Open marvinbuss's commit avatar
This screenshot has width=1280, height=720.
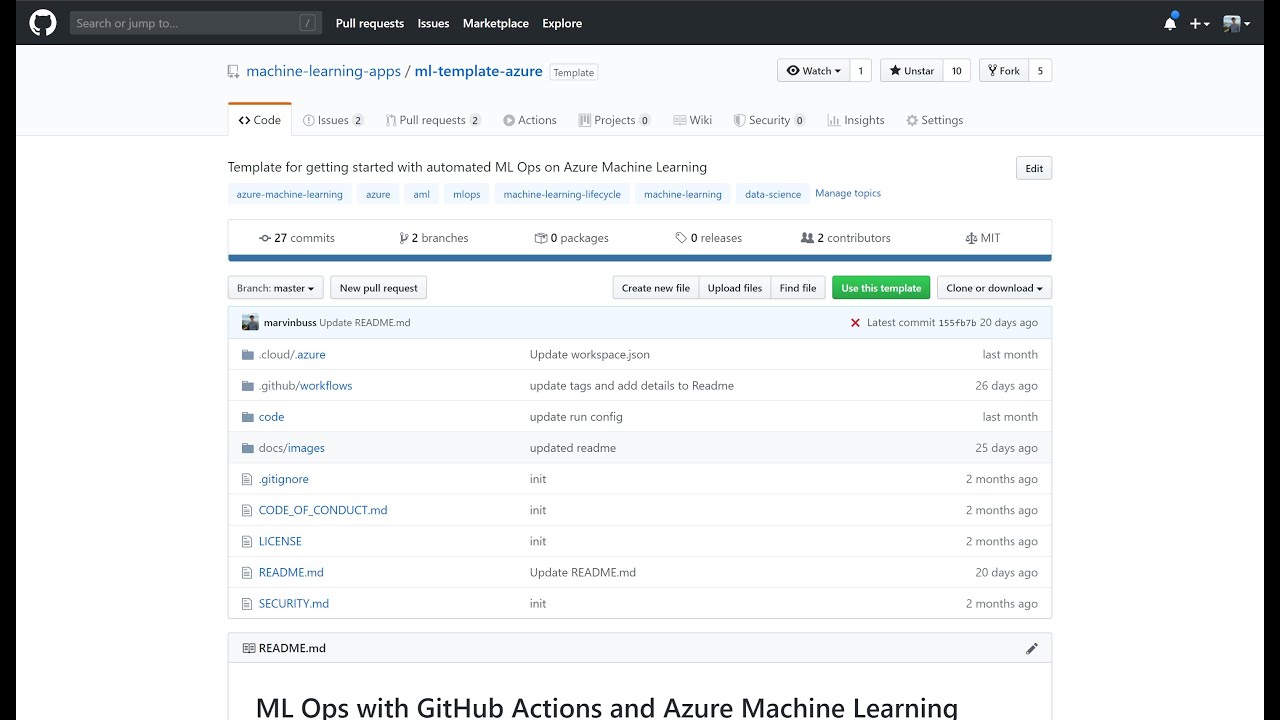[250, 322]
